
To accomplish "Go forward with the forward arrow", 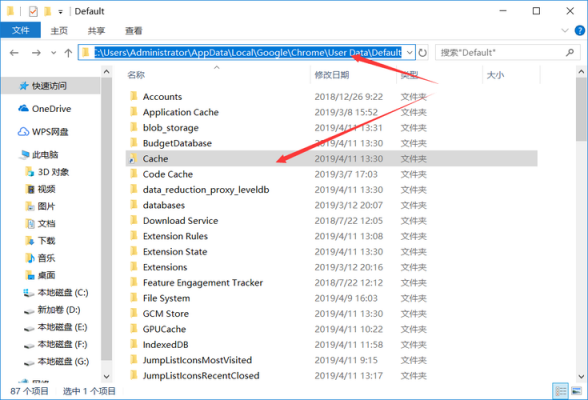I will tap(36, 53).
